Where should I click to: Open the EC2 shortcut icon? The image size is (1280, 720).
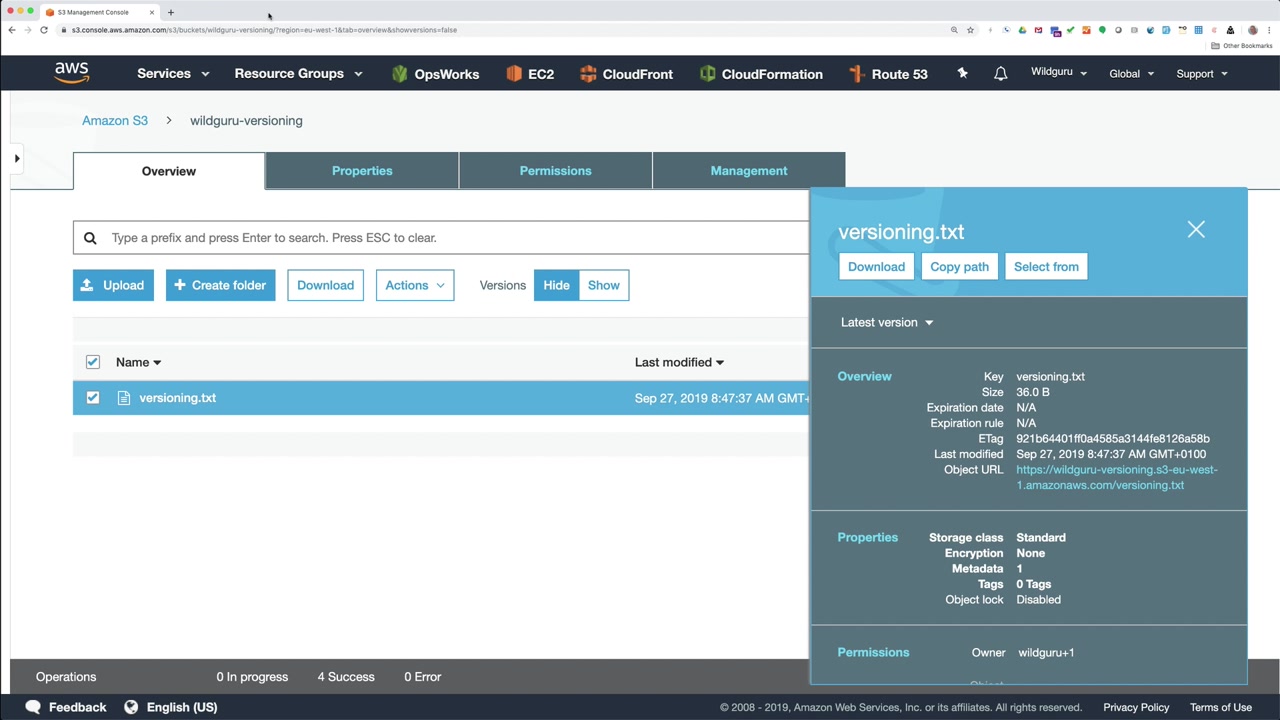pyautogui.click(x=514, y=74)
